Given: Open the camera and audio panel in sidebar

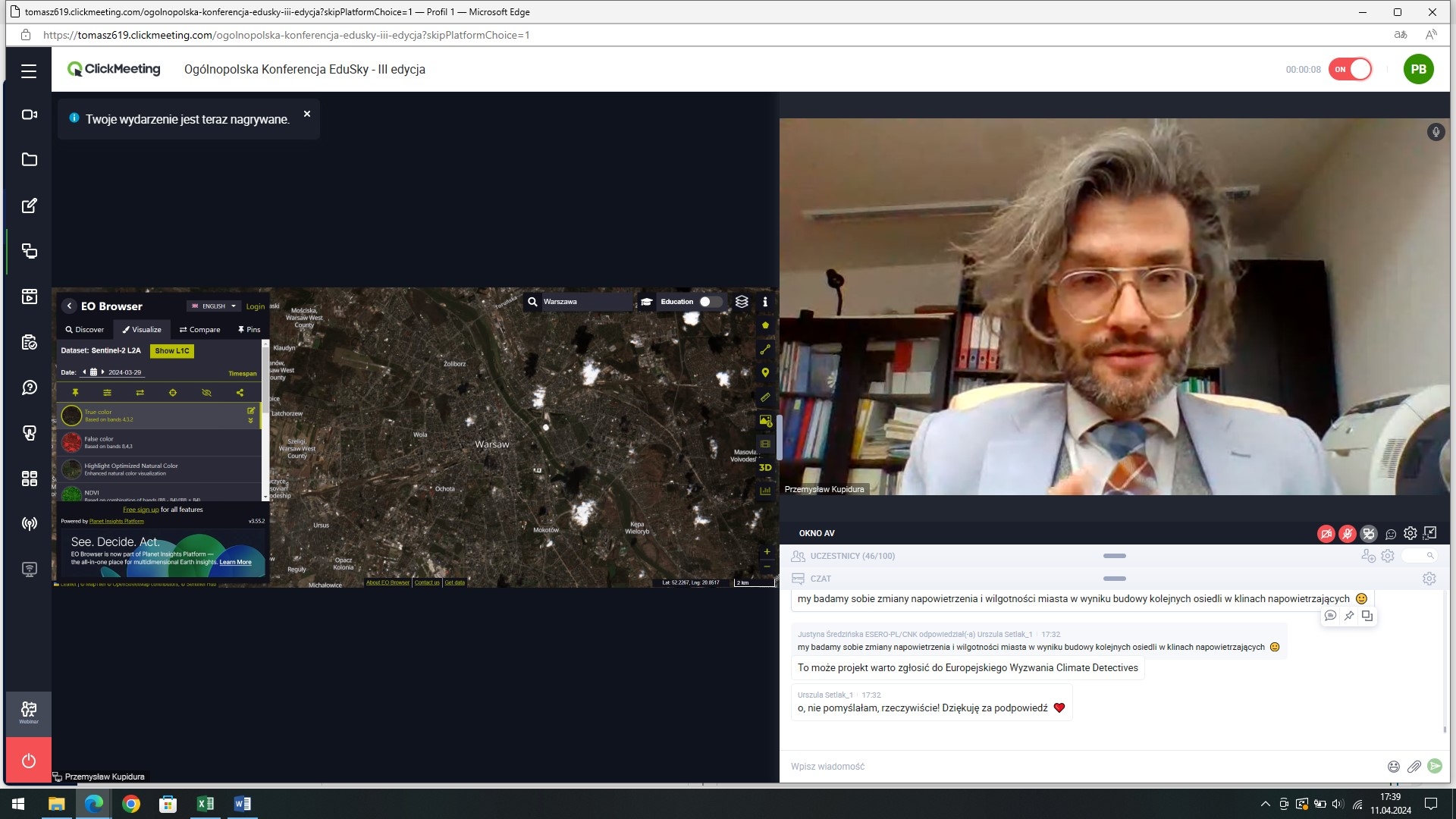Looking at the screenshot, I should [29, 115].
